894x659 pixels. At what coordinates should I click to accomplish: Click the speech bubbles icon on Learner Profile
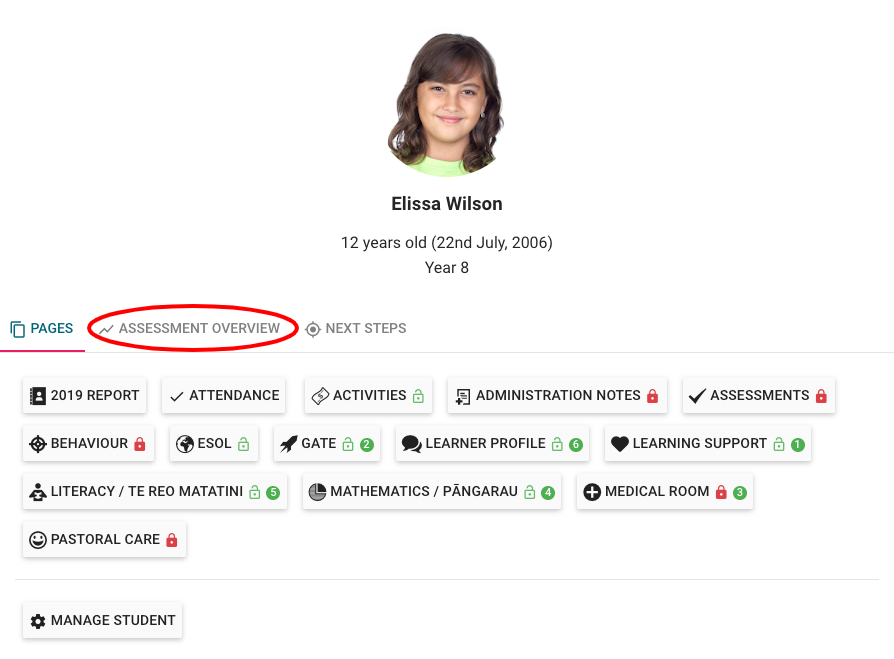point(411,444)
